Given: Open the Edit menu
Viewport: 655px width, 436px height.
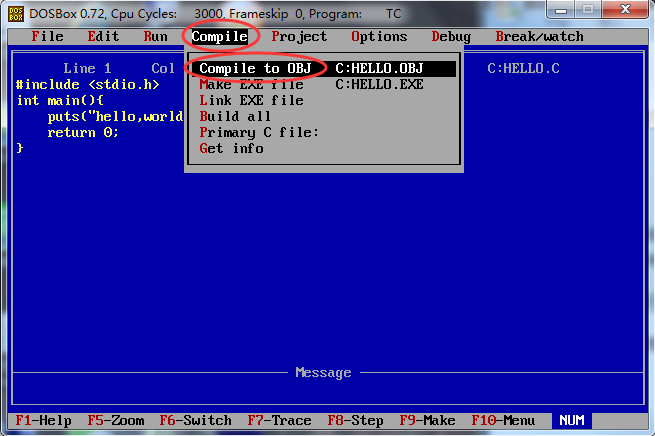Looking at the screenshot, I should click(103, 37).
